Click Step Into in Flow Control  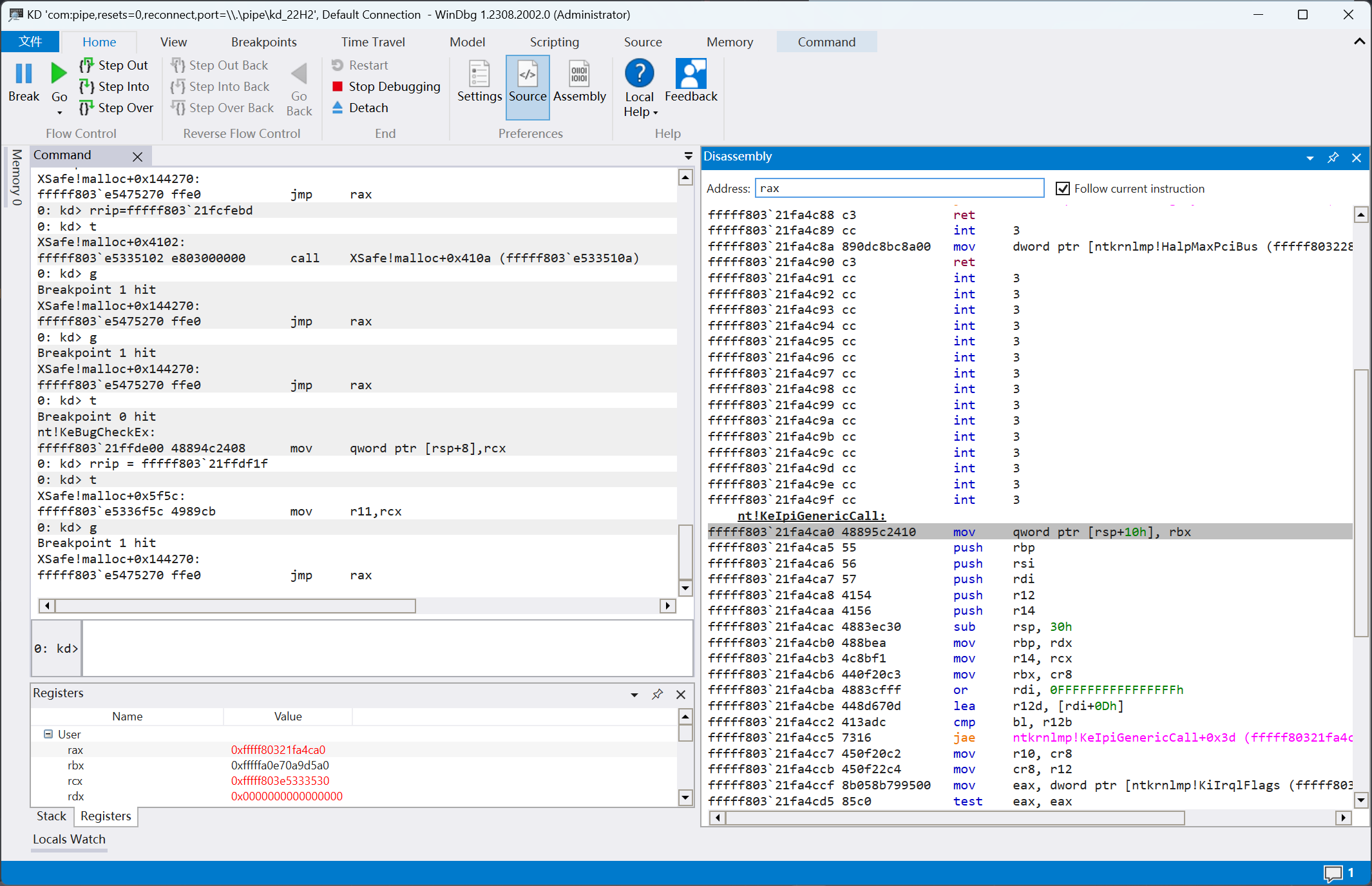pos(115,86)
